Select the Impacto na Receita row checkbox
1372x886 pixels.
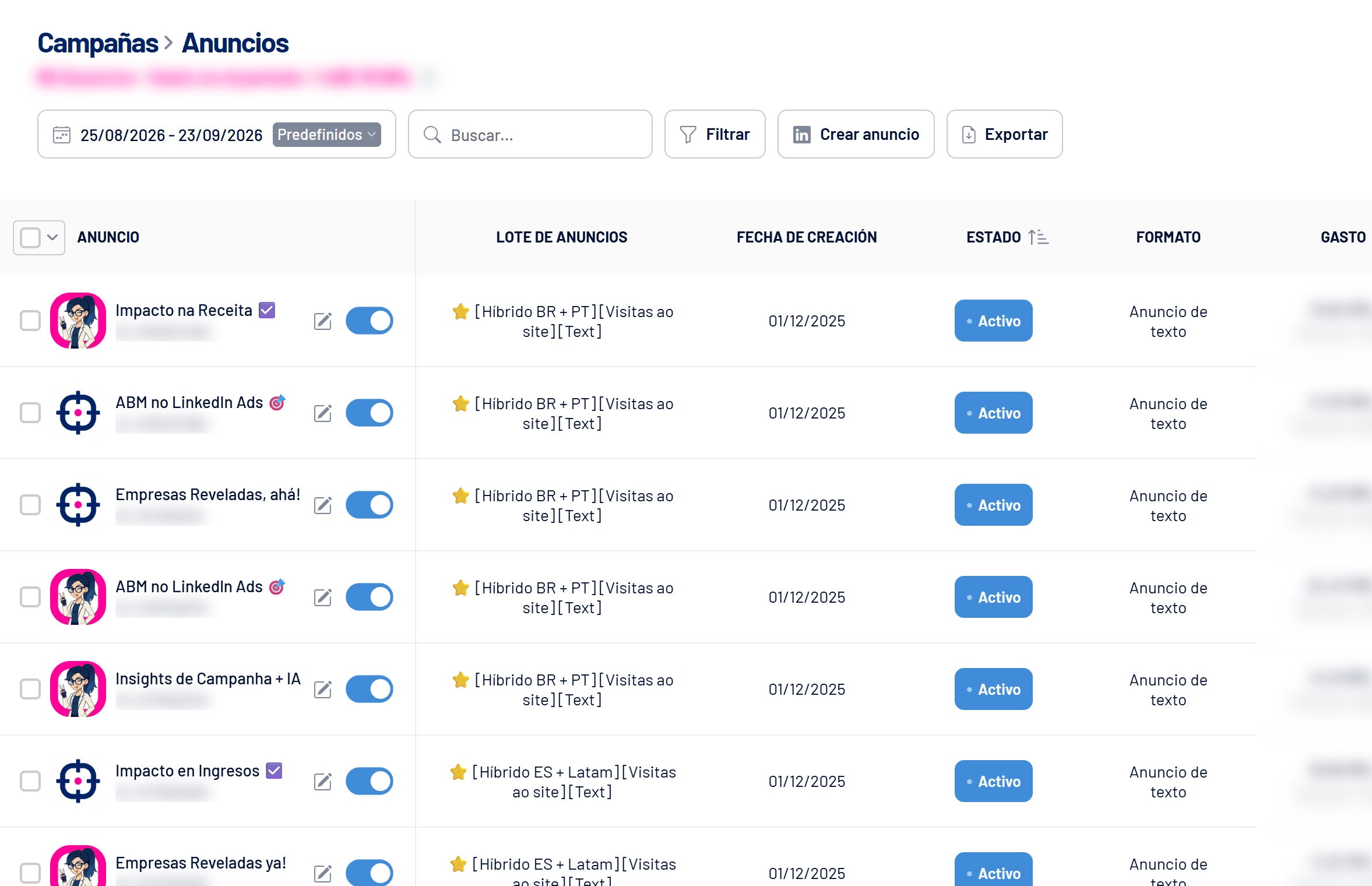coord(30,321)
